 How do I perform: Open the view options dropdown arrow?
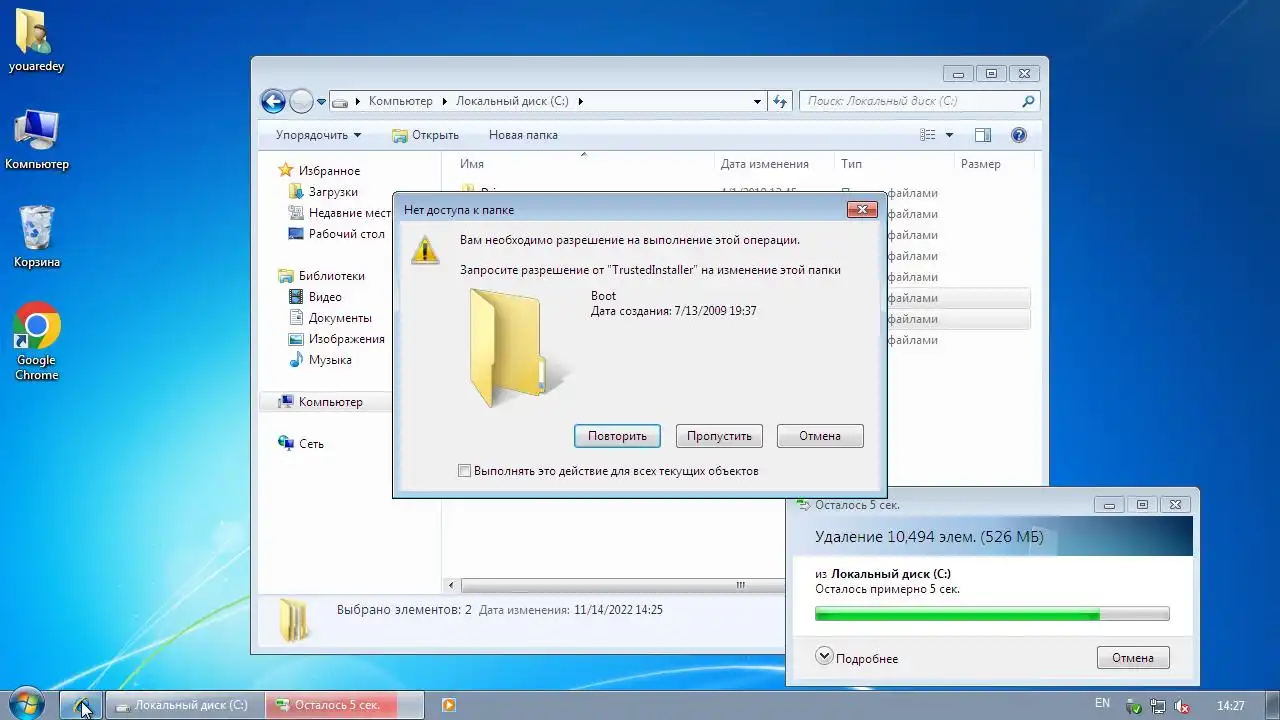pyautogui.click(x=949, y=135)
